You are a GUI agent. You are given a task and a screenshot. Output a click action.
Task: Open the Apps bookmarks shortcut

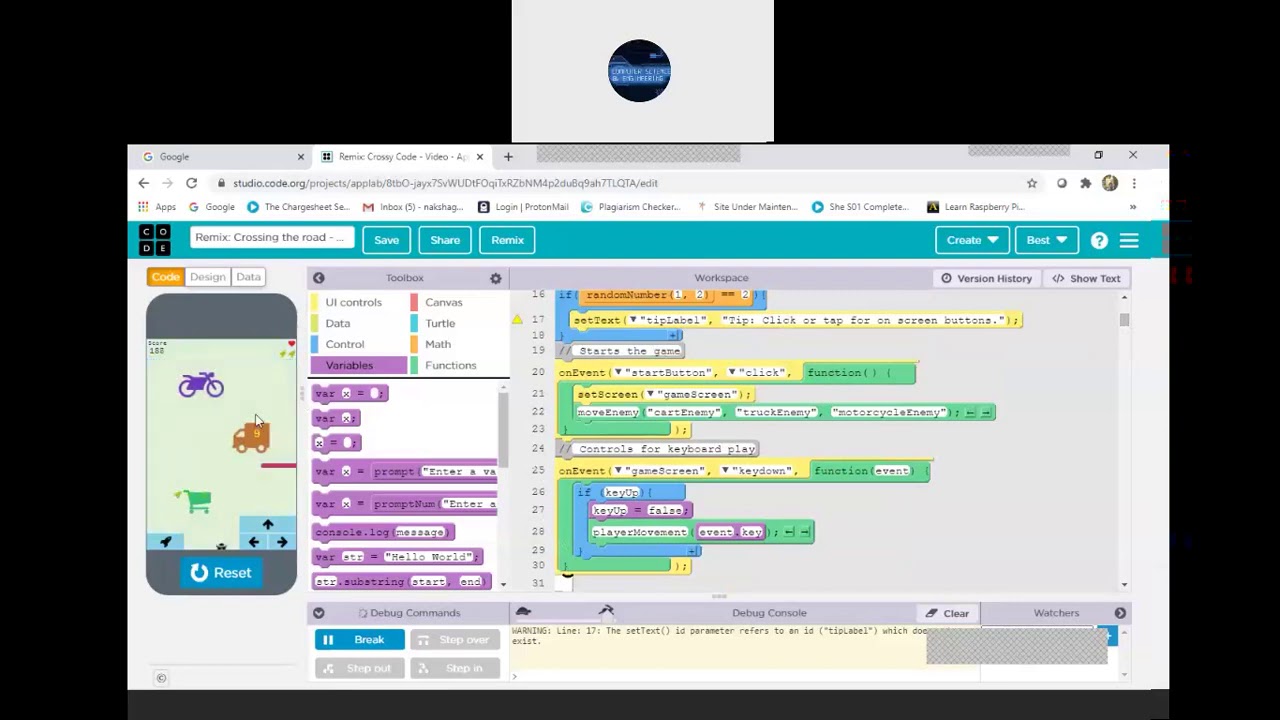pos(157,207)
